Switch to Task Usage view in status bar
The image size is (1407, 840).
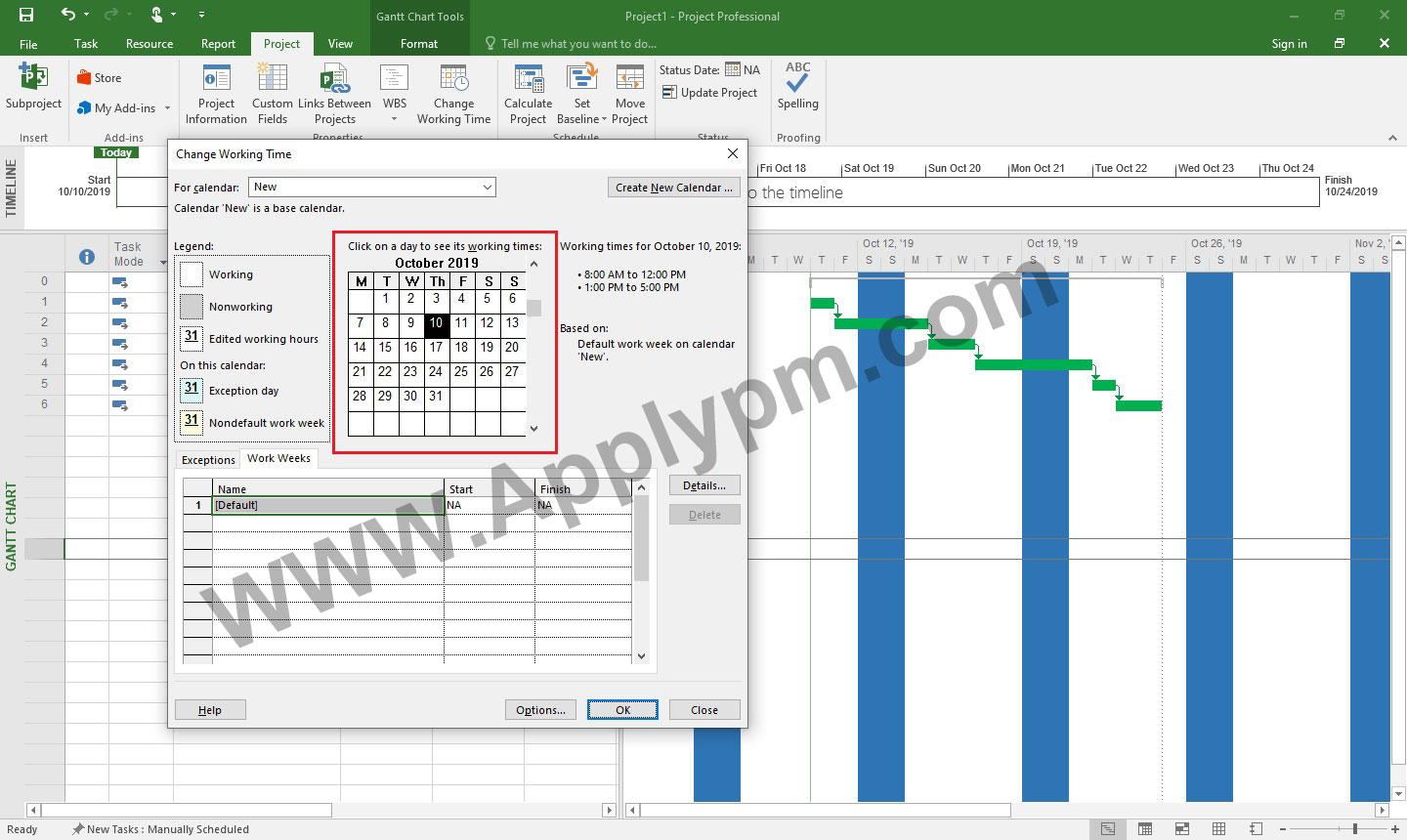tap(1144, 829)
